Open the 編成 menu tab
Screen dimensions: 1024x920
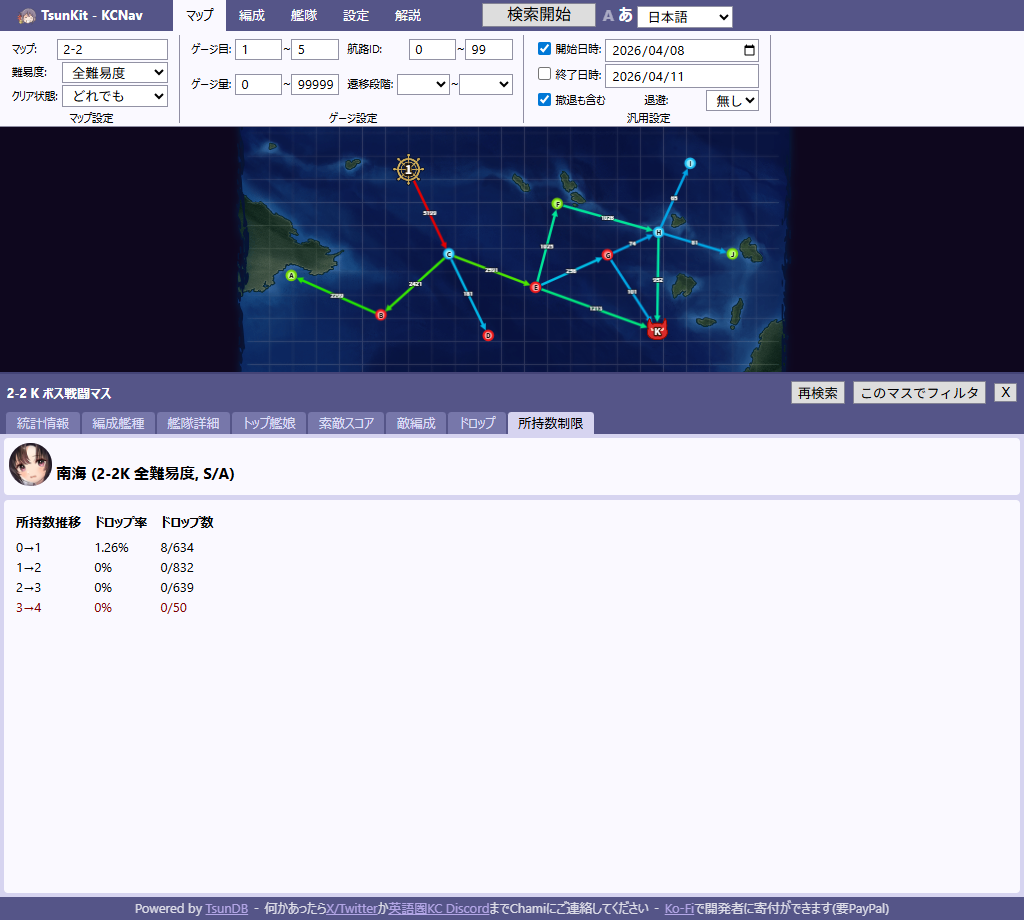tap(252, 15)
